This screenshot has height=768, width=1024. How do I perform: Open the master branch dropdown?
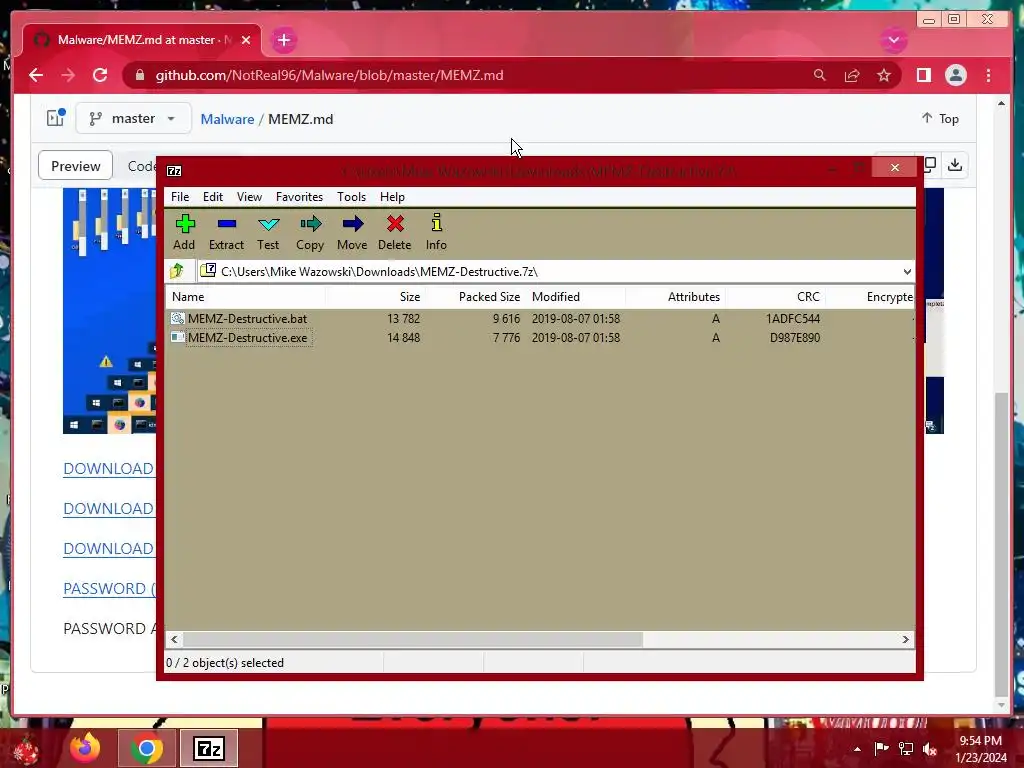tap(133, 118)
